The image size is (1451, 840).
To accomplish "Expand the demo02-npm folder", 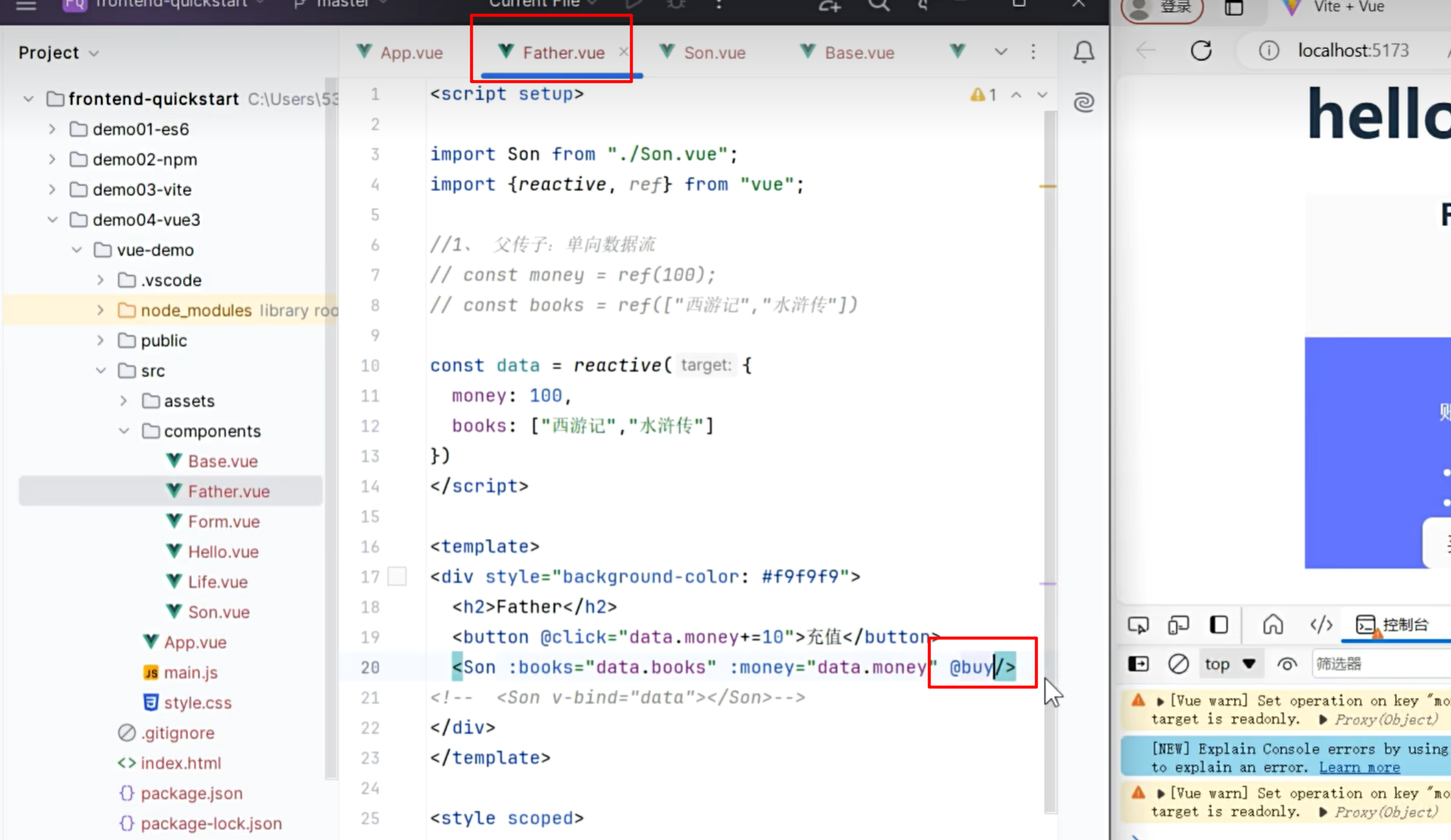I will (x=52, y=159).
